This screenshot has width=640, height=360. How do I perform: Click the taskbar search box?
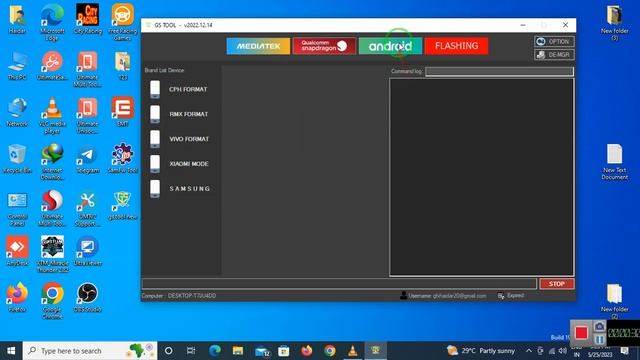tap(90, 351)
